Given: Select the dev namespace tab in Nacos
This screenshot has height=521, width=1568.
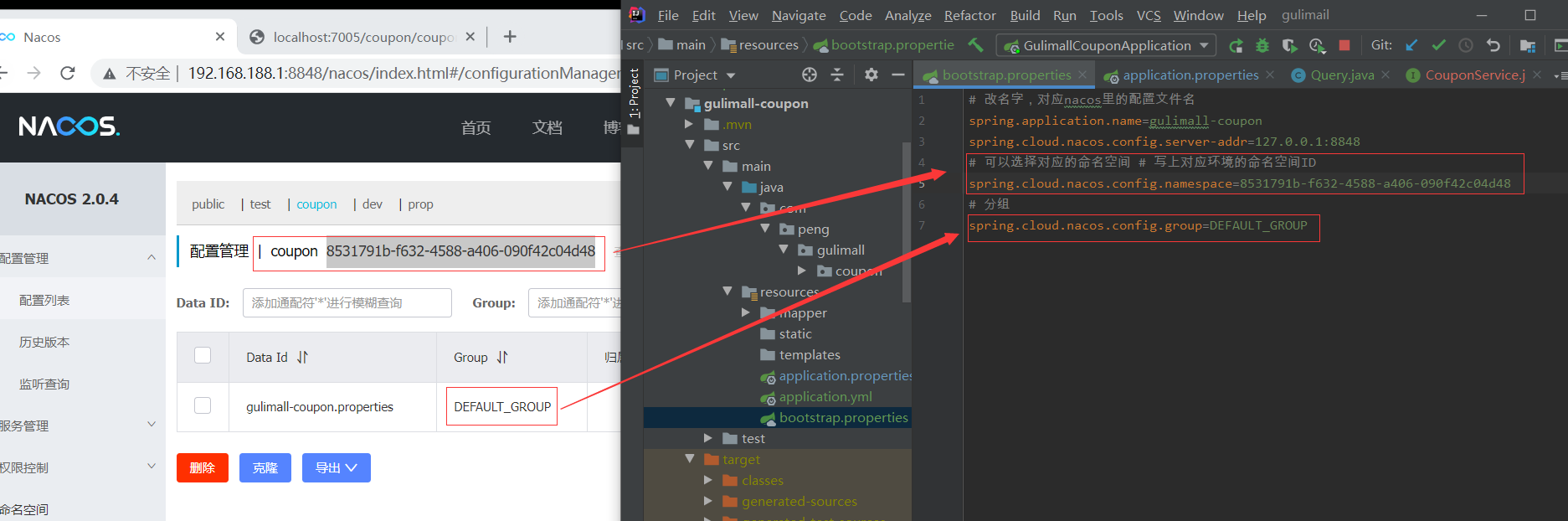Looking at the screenshot, I should click(x=373, y=204).
